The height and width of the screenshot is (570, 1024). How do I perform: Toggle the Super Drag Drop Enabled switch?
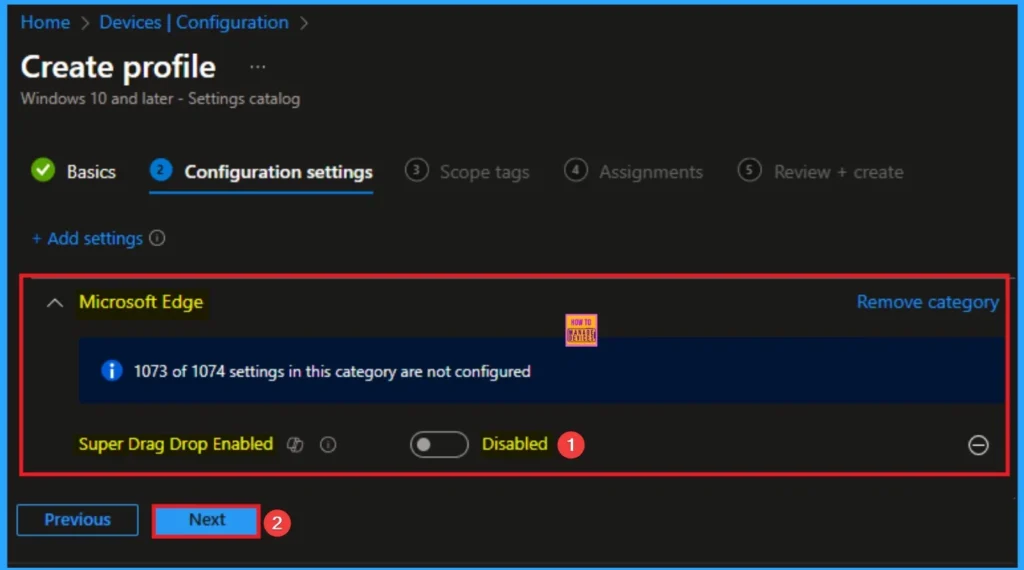[439, 445]
